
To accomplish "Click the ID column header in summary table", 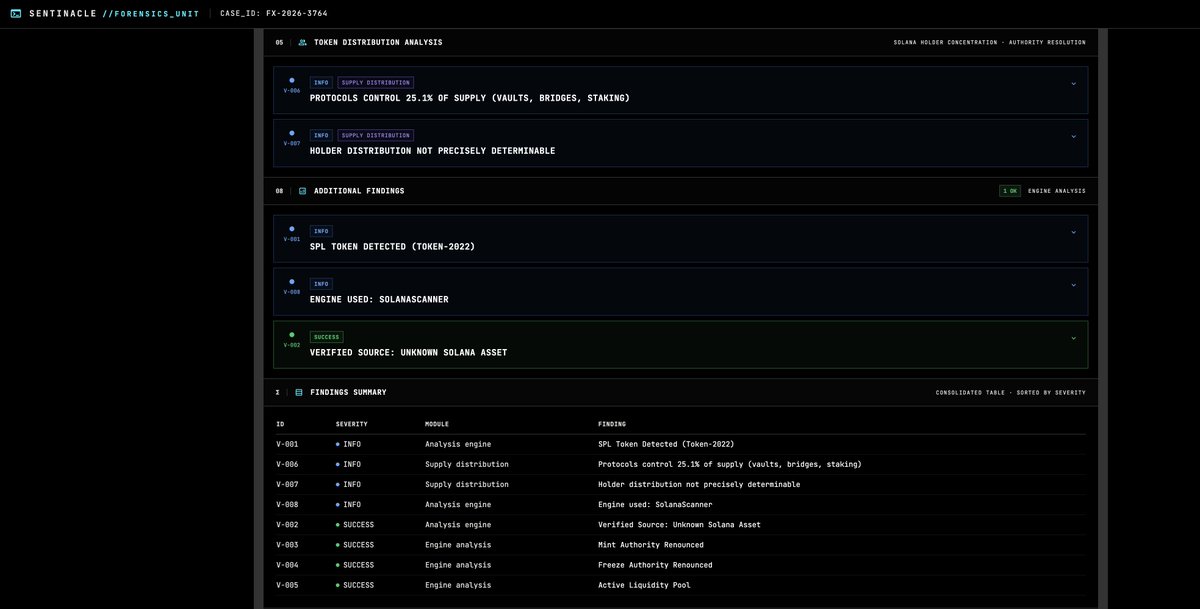I will click(x=280, y=424).
